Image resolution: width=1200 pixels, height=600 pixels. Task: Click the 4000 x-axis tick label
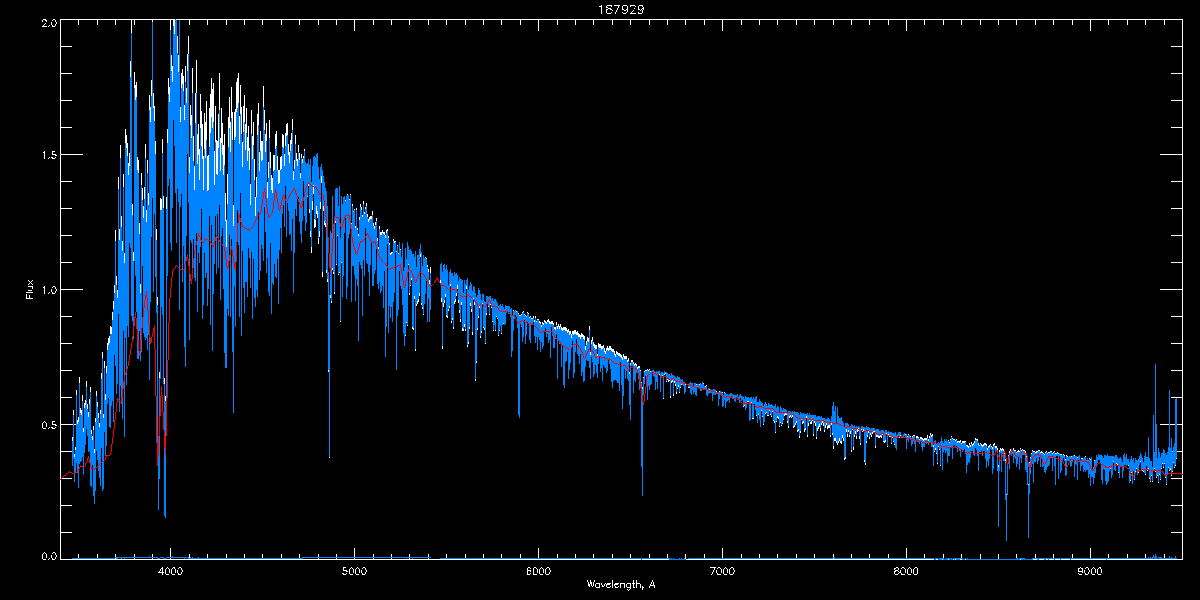[171, 571]
